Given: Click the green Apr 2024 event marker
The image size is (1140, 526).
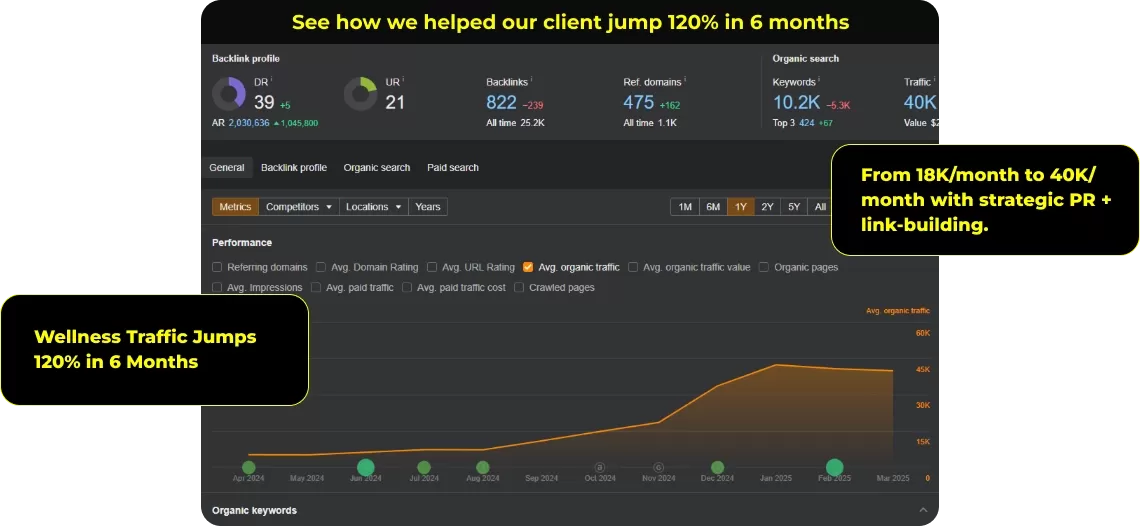Looking at the screenshot, I should pos(249,467).
